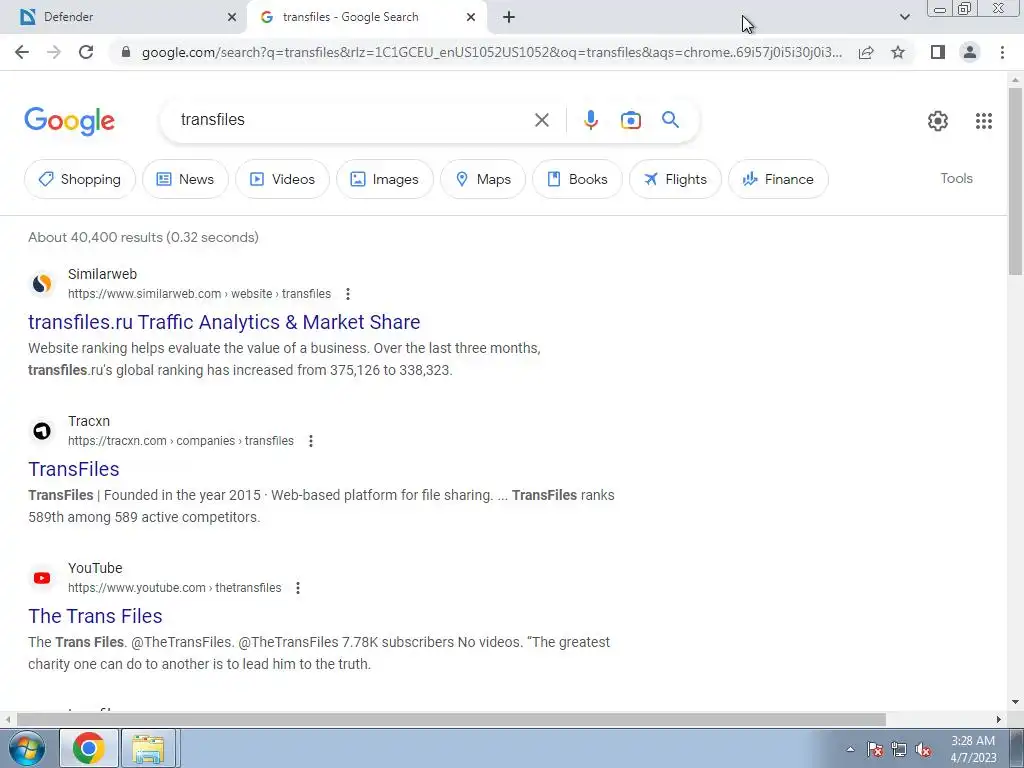Close the transfiles Google Search tab

coord(471,17)
